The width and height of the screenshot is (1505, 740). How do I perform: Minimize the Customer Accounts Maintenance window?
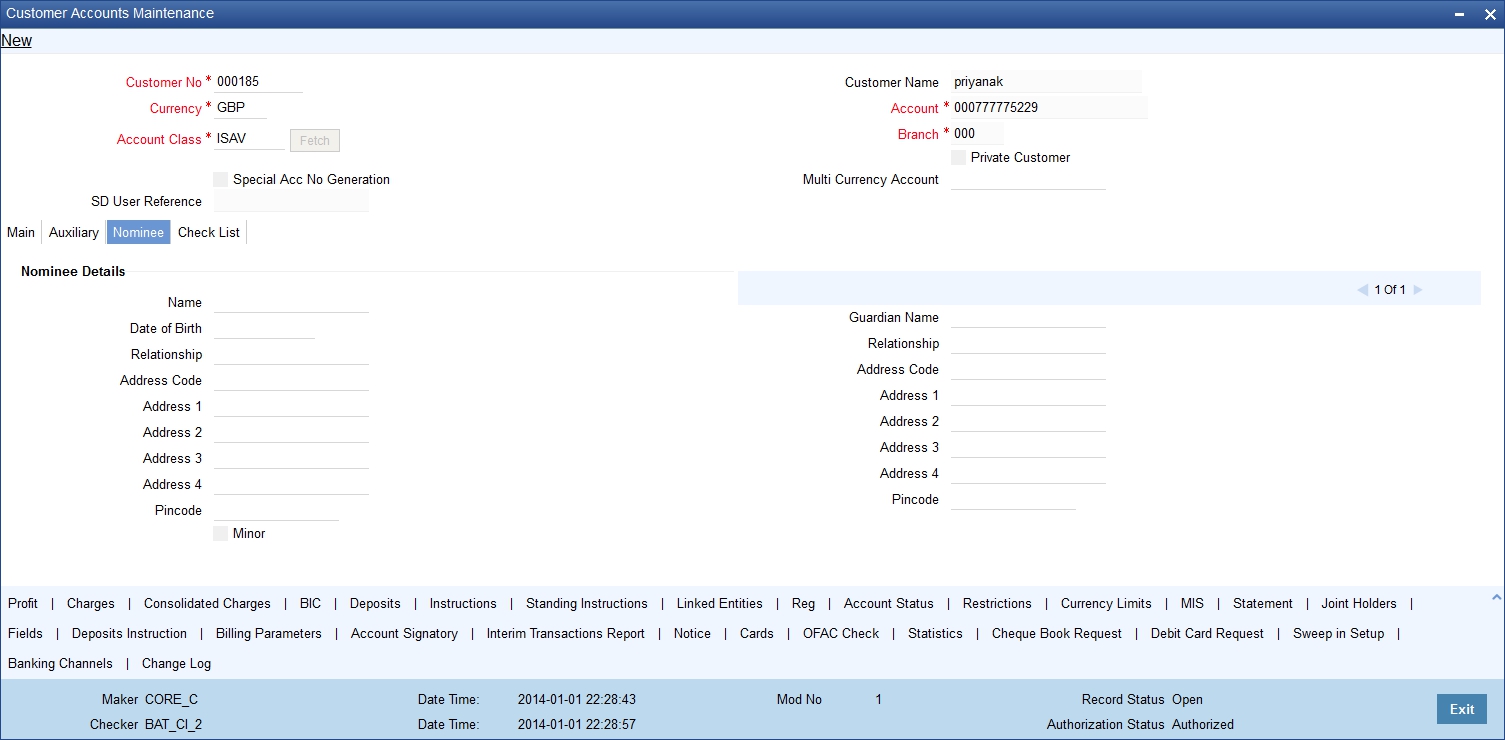(x=1461, y=14)
